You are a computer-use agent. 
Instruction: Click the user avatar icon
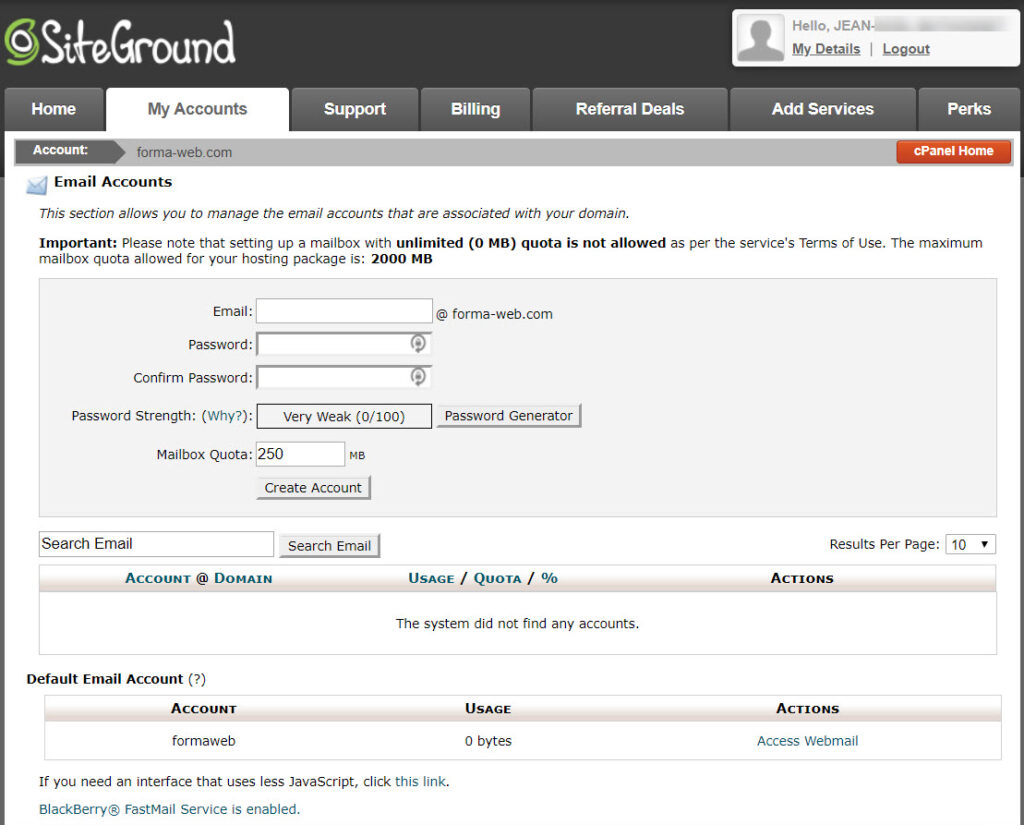pyautogui.click(x=760, y=38)
